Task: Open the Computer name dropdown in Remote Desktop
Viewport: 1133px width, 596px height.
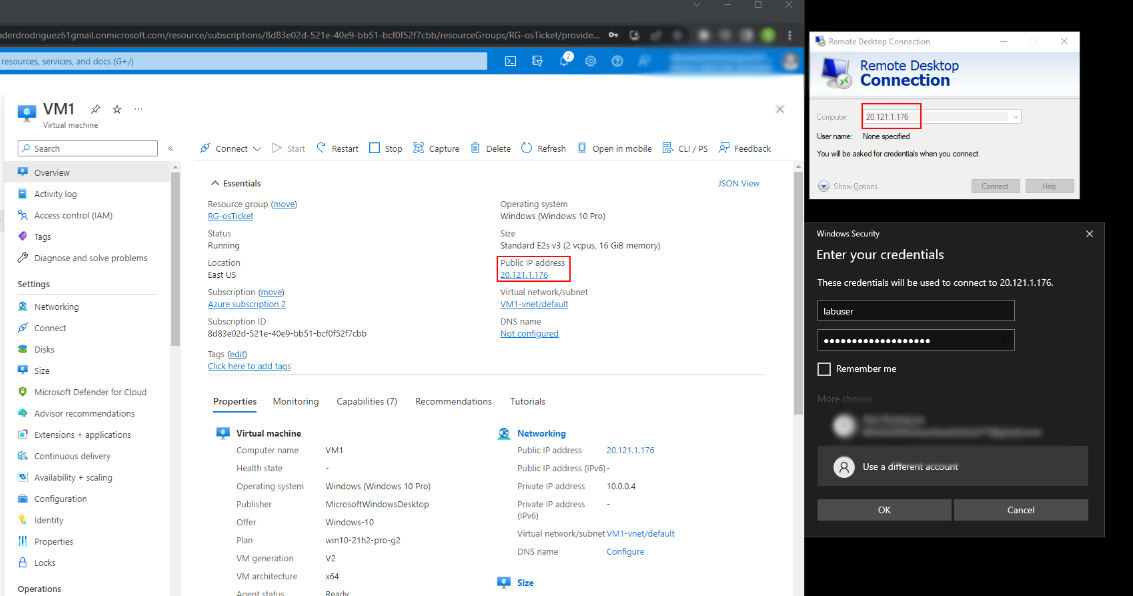Action: tap(1013, 116)
